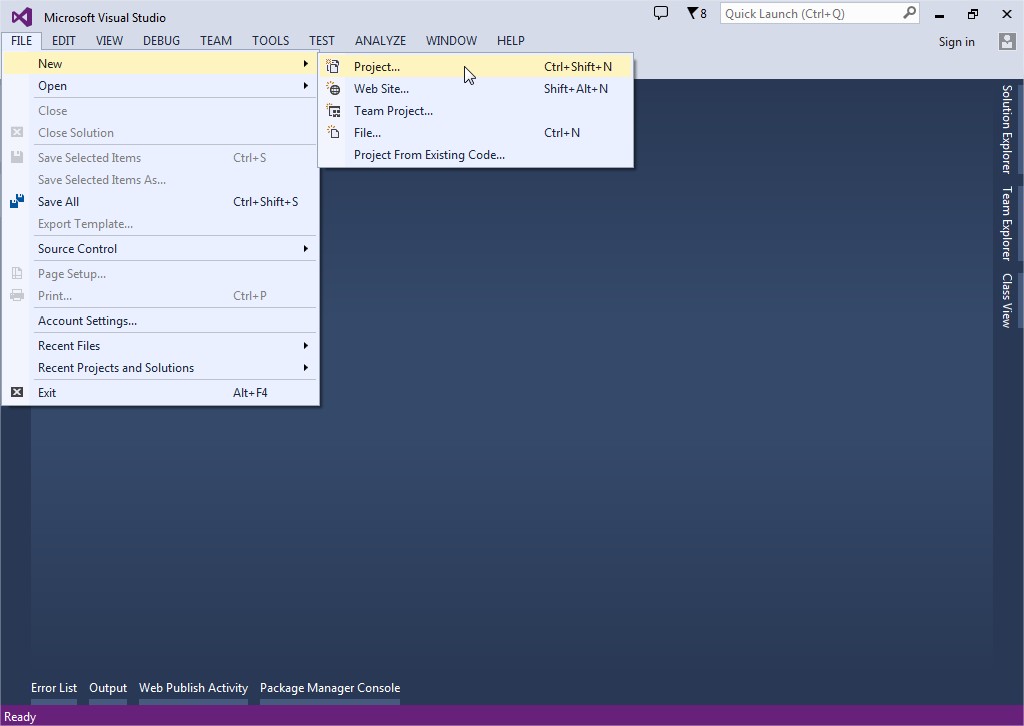Click the Quick Launch search magnifier icon
The width and height of the screenshot is (1024, 726).
pyautogui.click(x=909, y=13)
